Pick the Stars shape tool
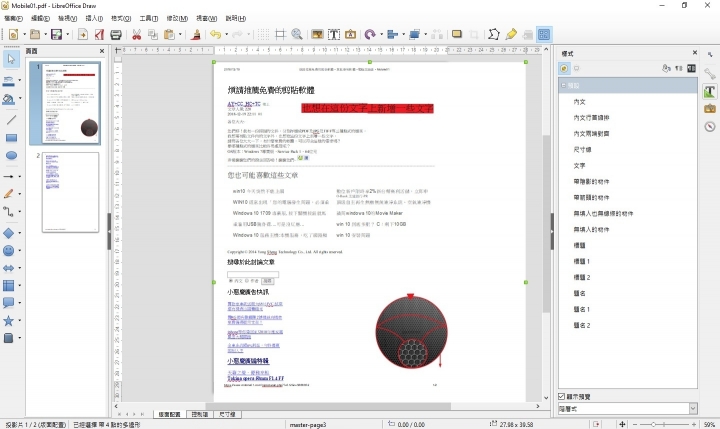The height and width of the screenshot is (429, 720). coord(8,321)
